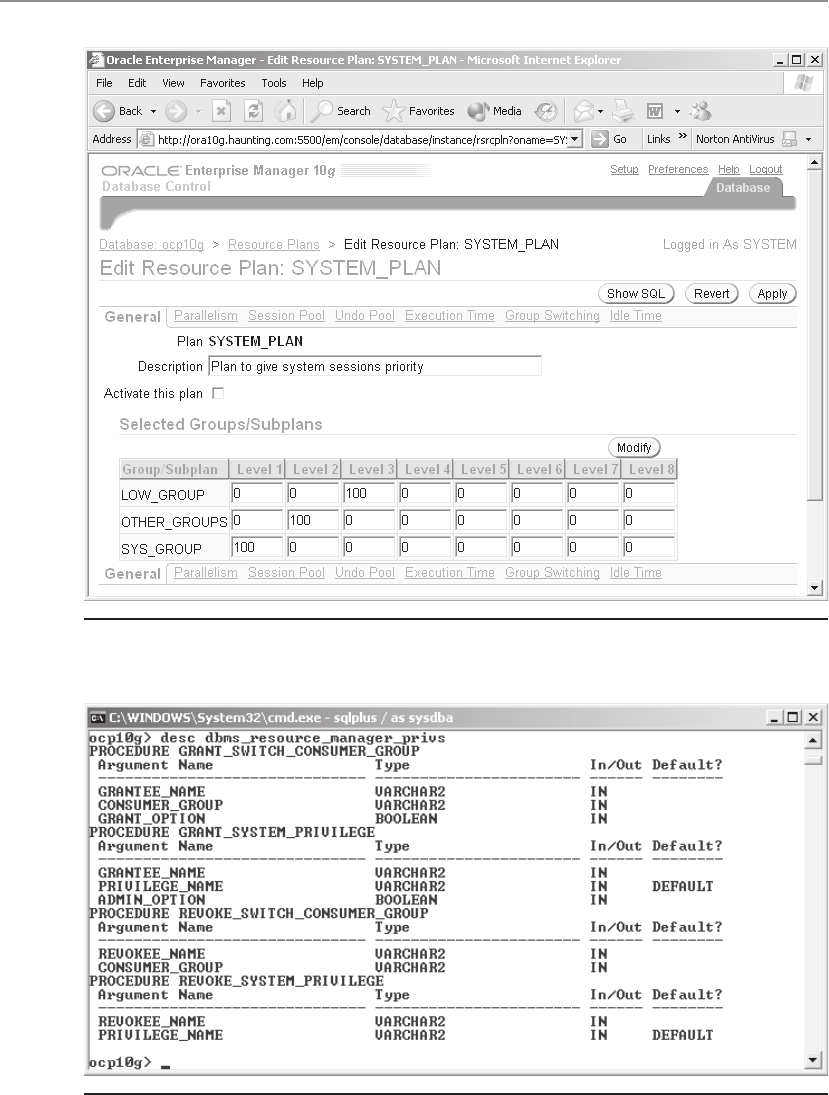The width and height of the screenshot is (829, 1095).
Task: Switch to the top Group Switching tab
Action: 552,316
